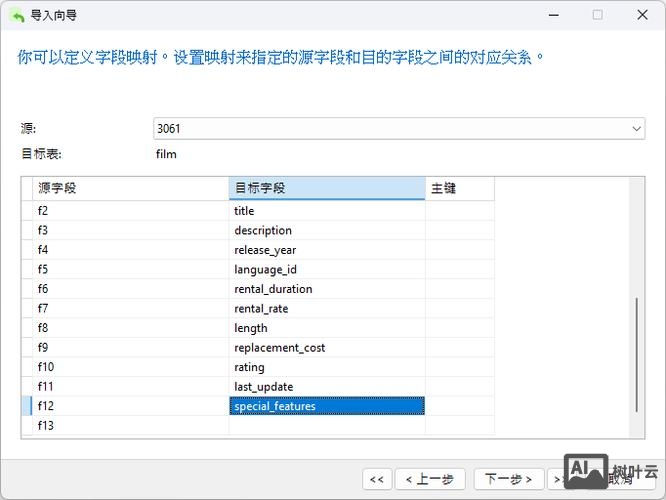Click the source field column header
The image size is (666, 500).
130,188
